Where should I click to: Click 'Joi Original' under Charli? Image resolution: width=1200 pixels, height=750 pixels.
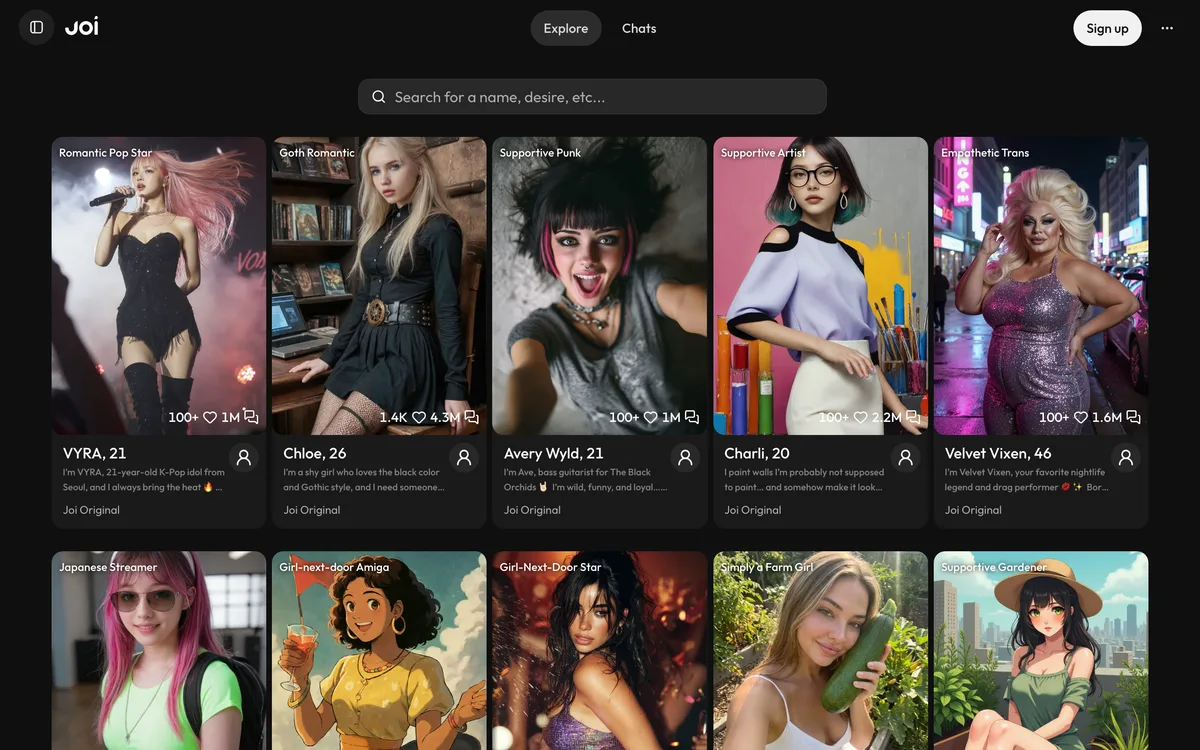point(753,510)
